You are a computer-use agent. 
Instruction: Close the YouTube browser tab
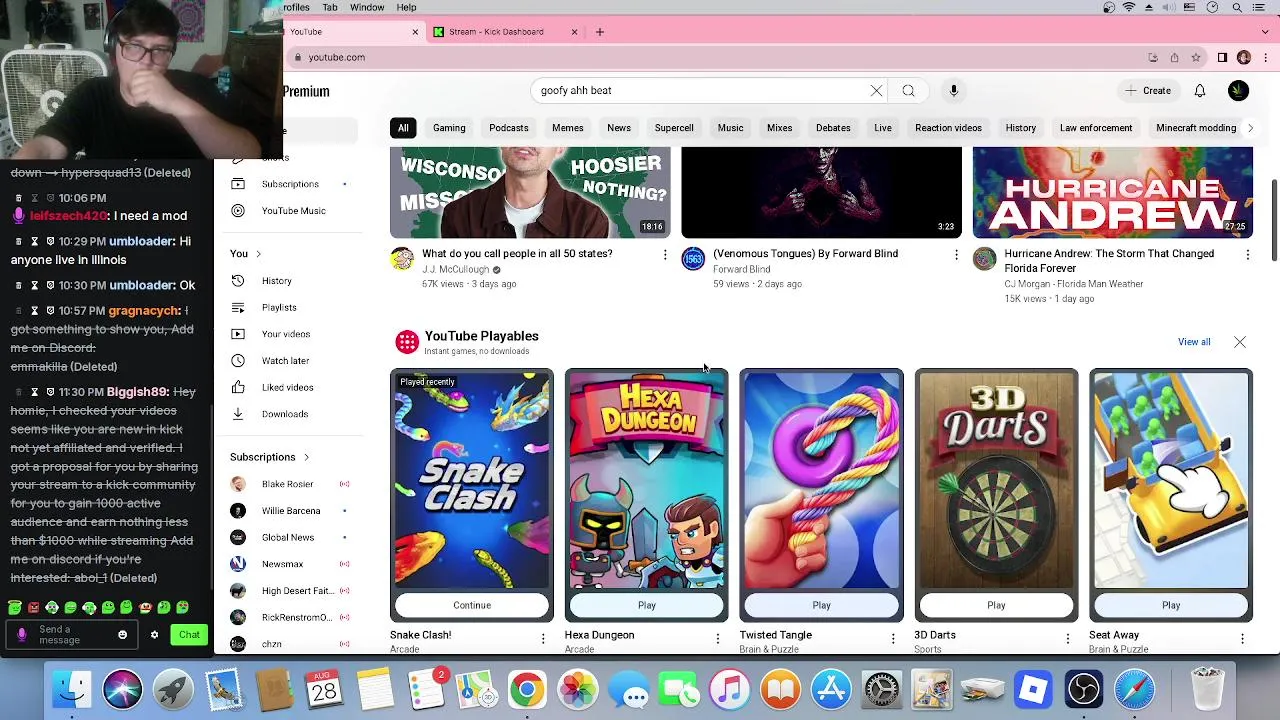[415, 32]
